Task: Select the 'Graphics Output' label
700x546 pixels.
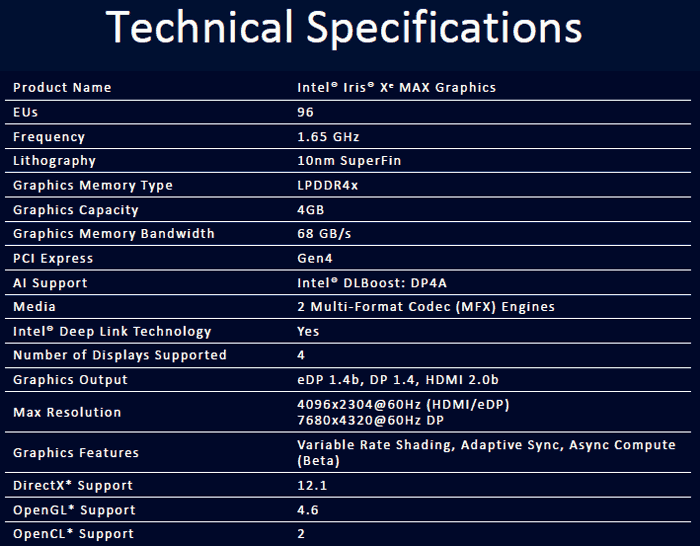Action: (x=71, y=380)
